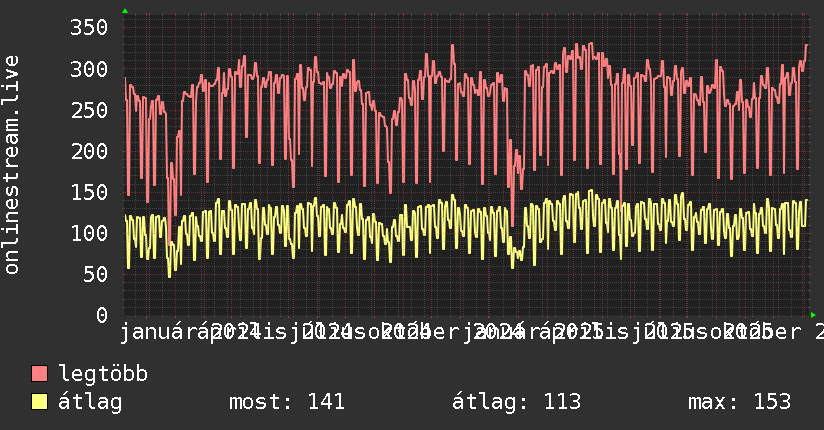Click the 'átlag: 113' statistic

point(517,402)
